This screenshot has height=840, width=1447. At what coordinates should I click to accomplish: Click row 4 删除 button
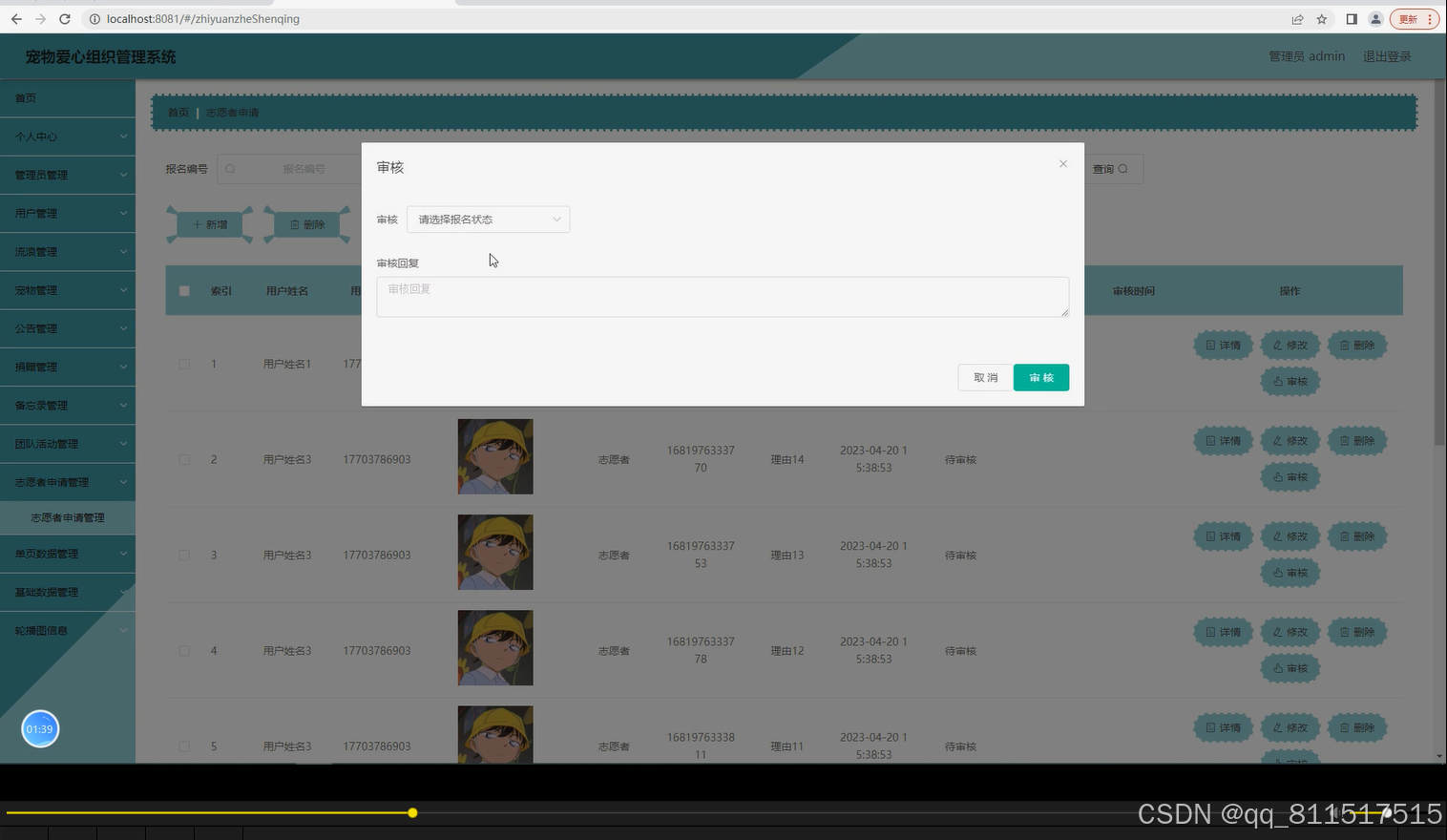[1356, 632]
